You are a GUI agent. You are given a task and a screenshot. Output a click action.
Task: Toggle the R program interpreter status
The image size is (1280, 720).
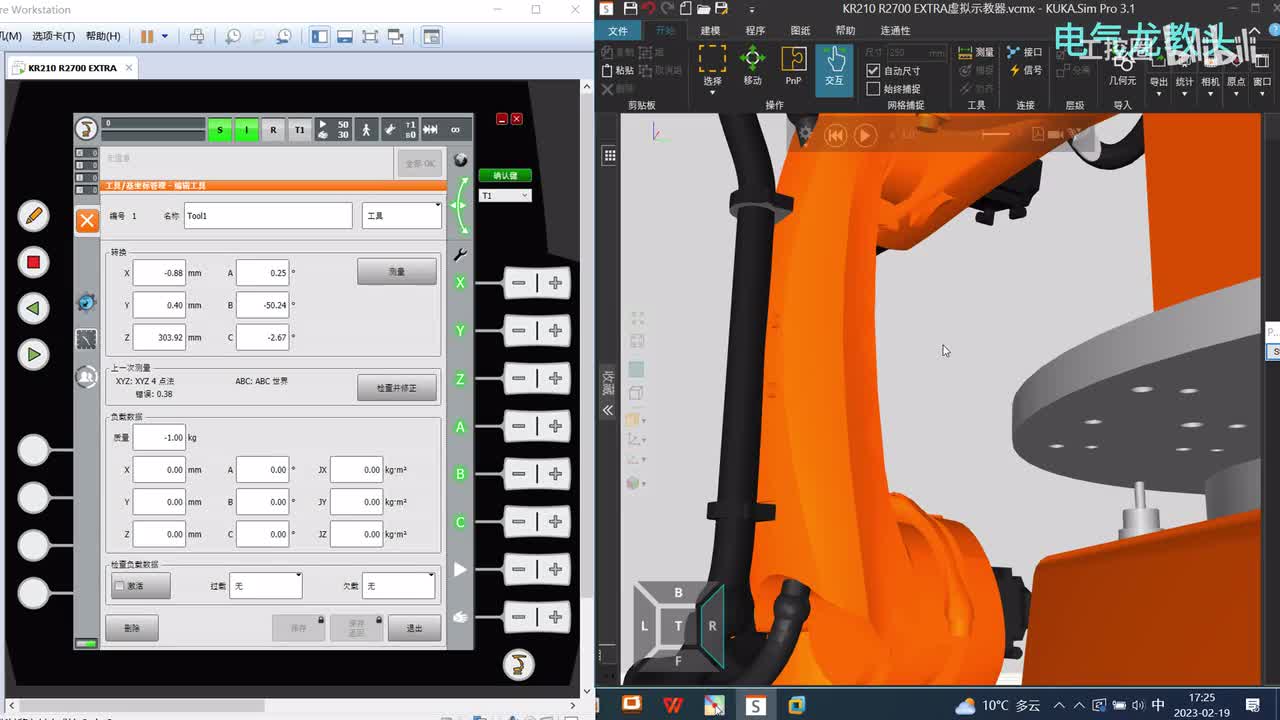coord(273,130)
